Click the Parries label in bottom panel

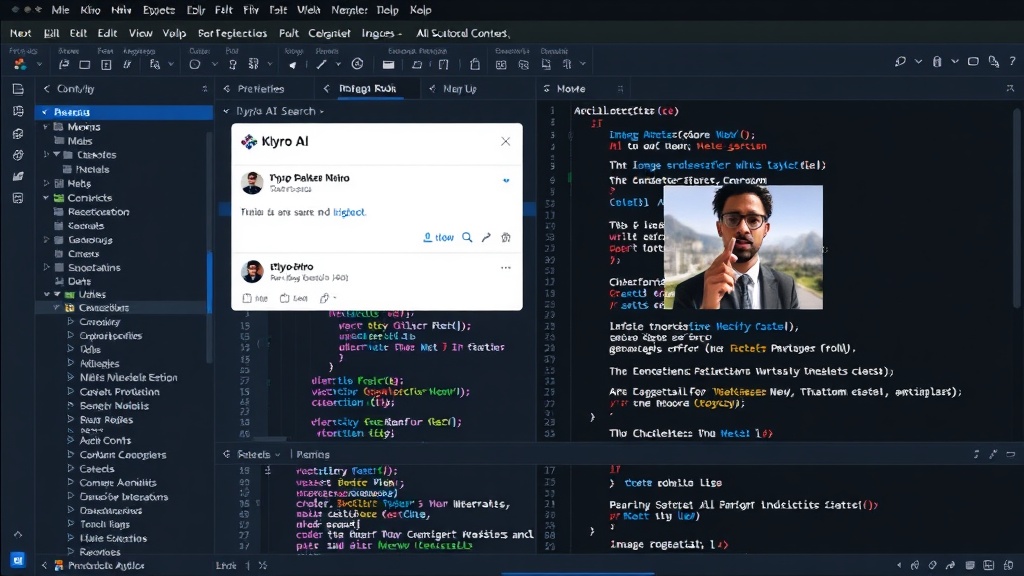(313, 455)
